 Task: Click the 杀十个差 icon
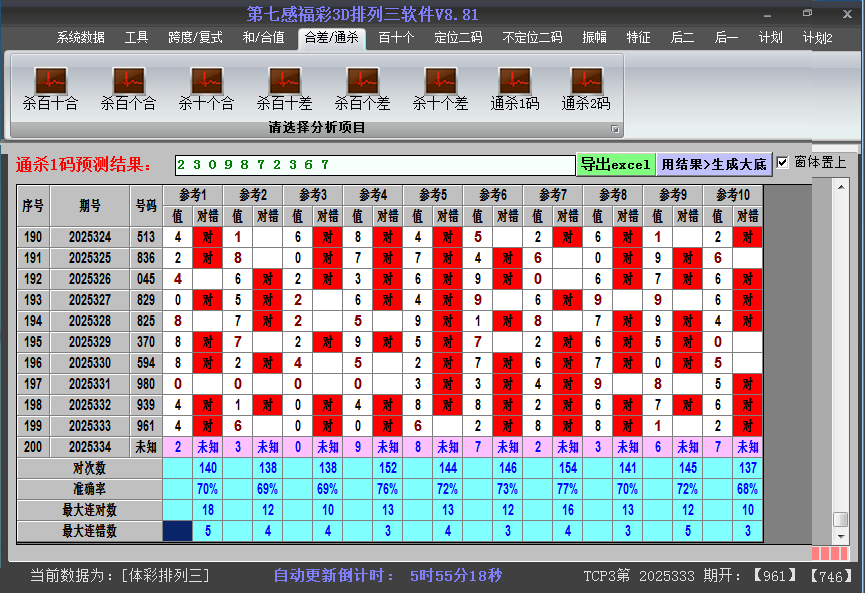click(440, 82)
